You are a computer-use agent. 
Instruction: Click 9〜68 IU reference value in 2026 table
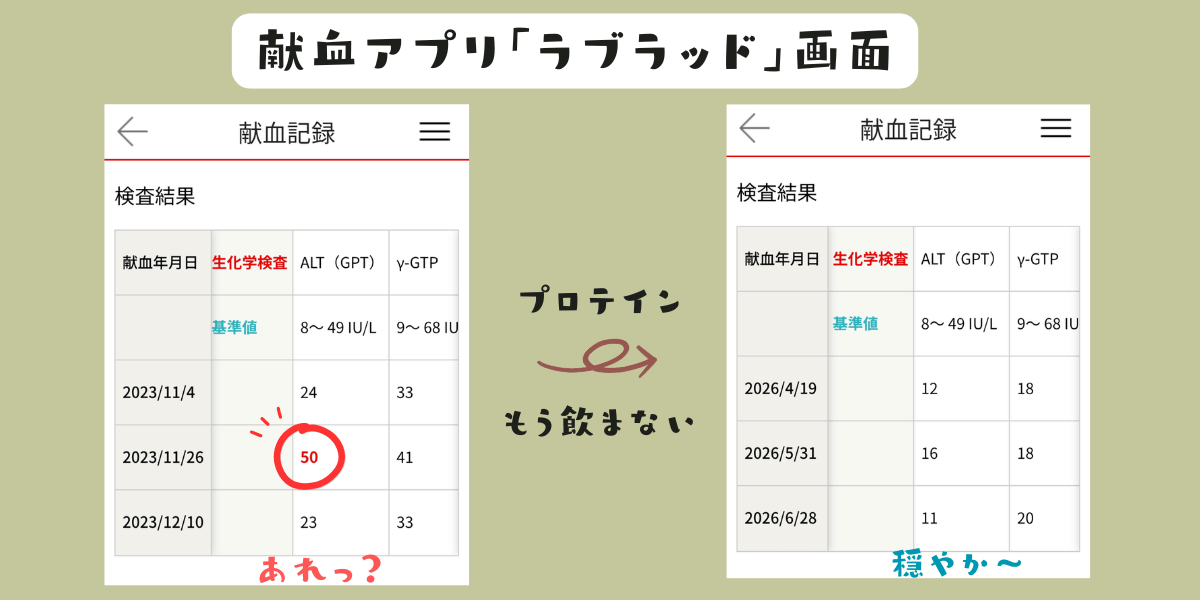click(x=1048, y=323)
